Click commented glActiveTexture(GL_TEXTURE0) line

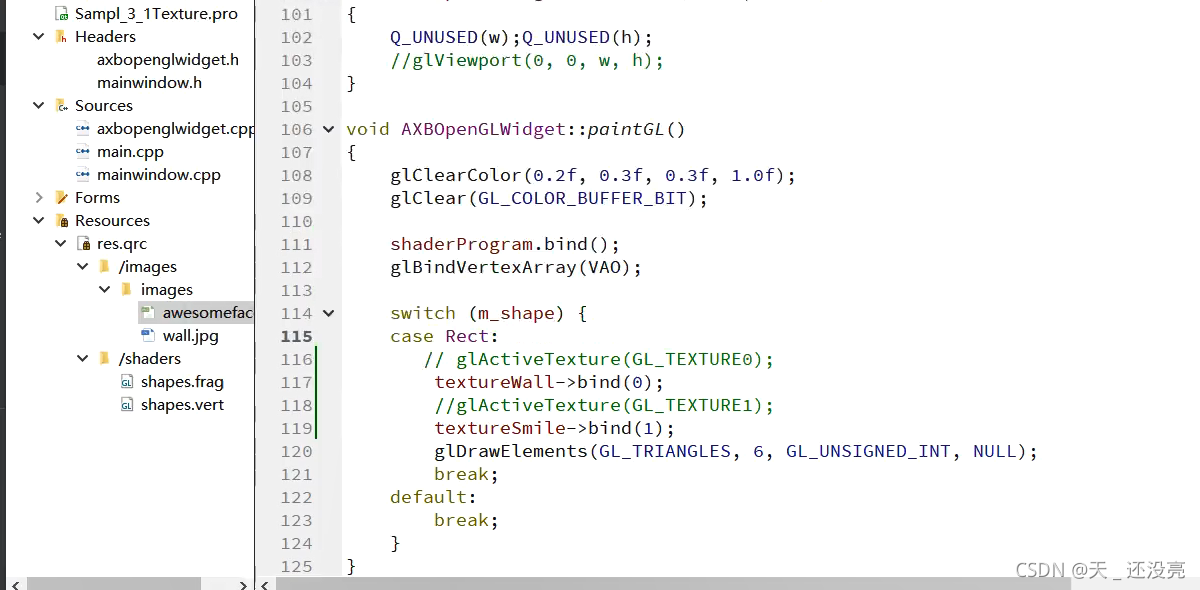click(x=599, y=359)
